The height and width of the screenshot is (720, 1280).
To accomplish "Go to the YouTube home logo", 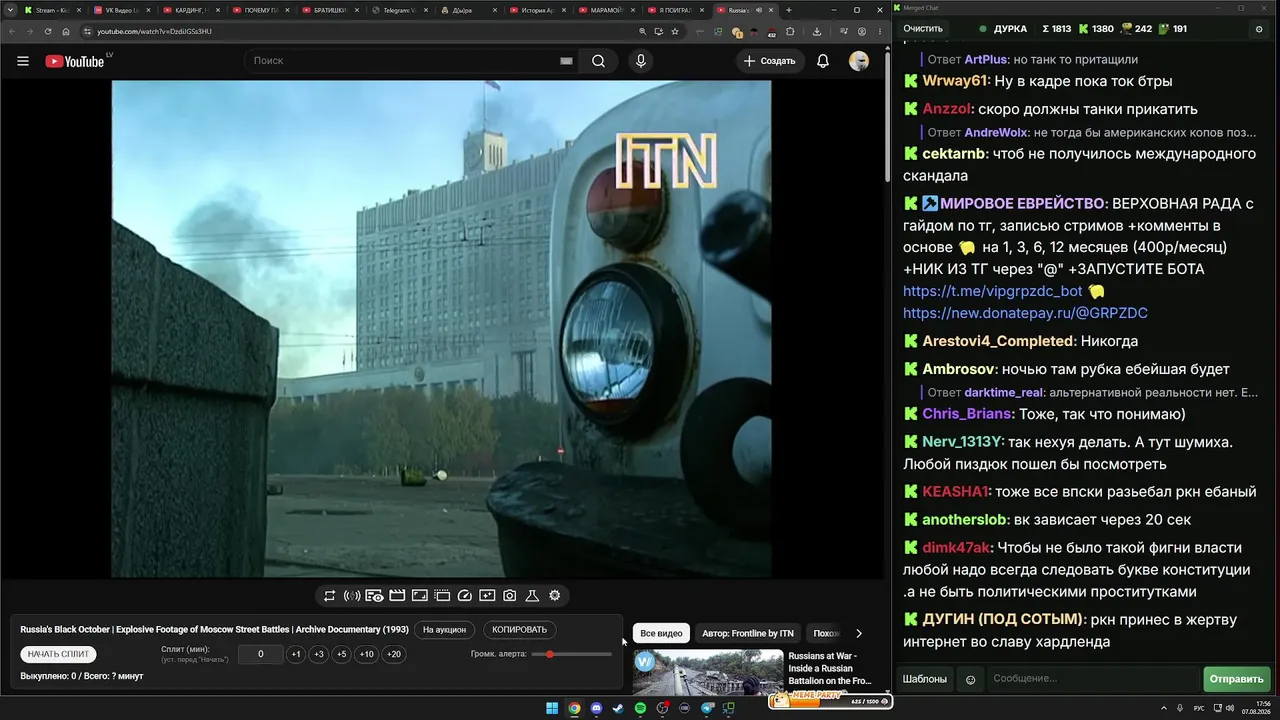I will pyautogui.click(x=75, y=61).
